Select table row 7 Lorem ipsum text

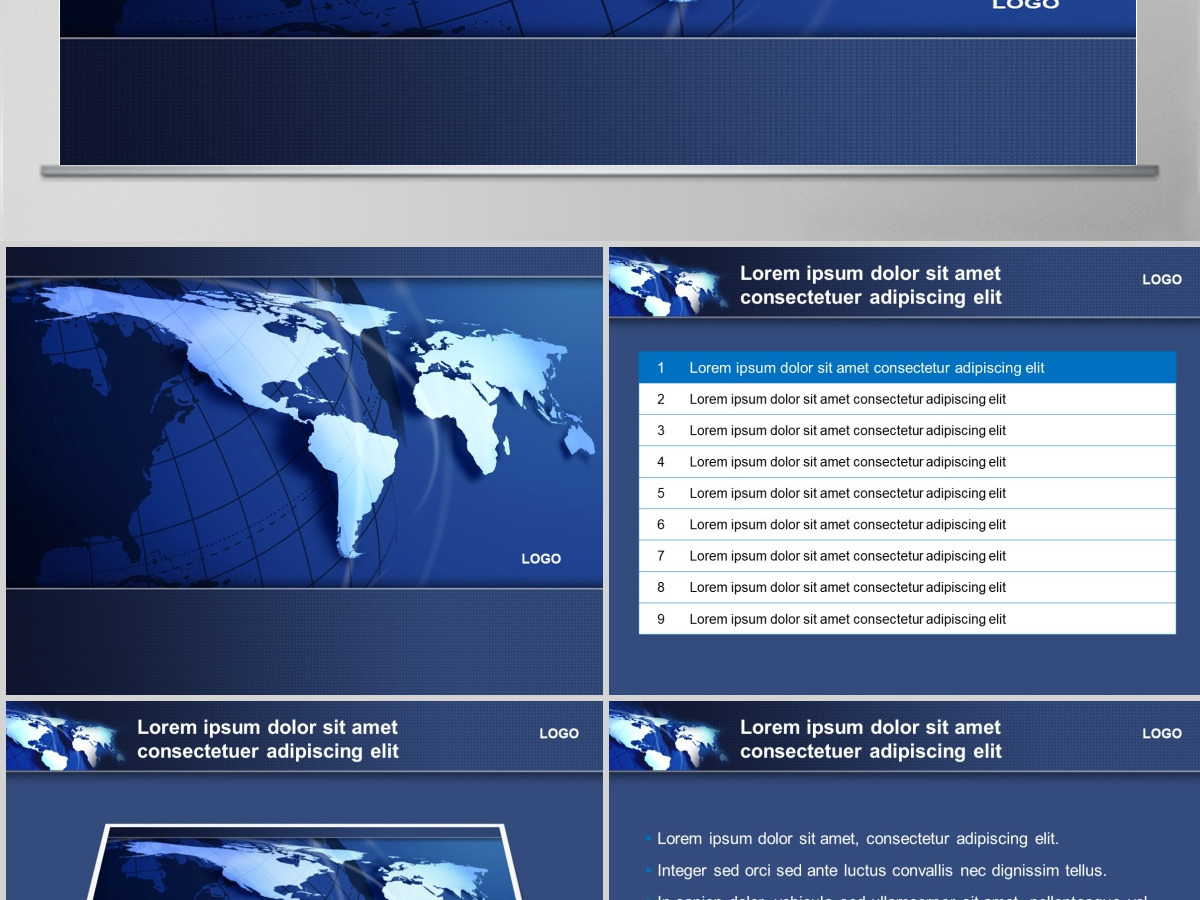tap(847, 556)
